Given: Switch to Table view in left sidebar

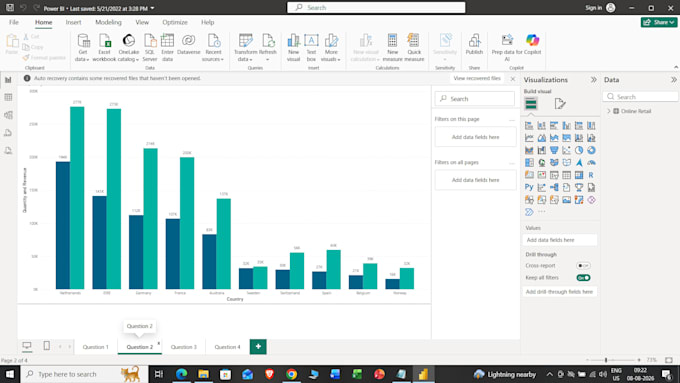Looking at the screenshot, I should [x=8, y=97].
